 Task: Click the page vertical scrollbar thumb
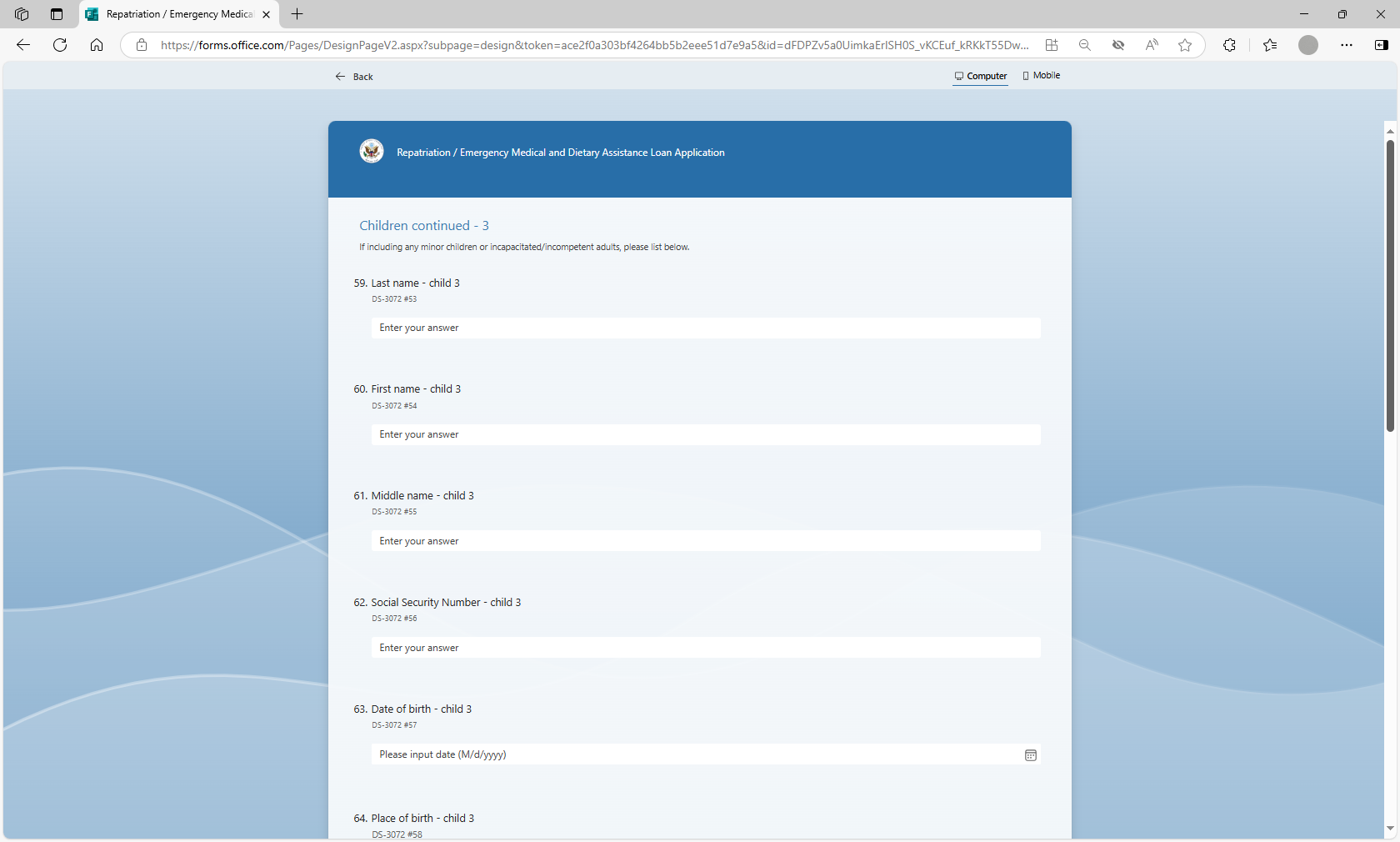pos(1390,283)
